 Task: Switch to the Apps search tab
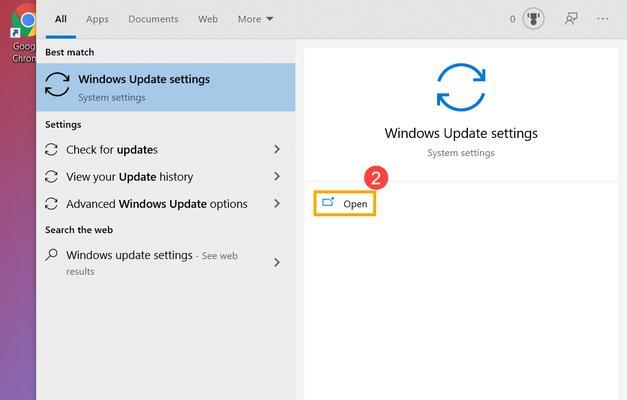pyautogui.click(x=97, y=19)
